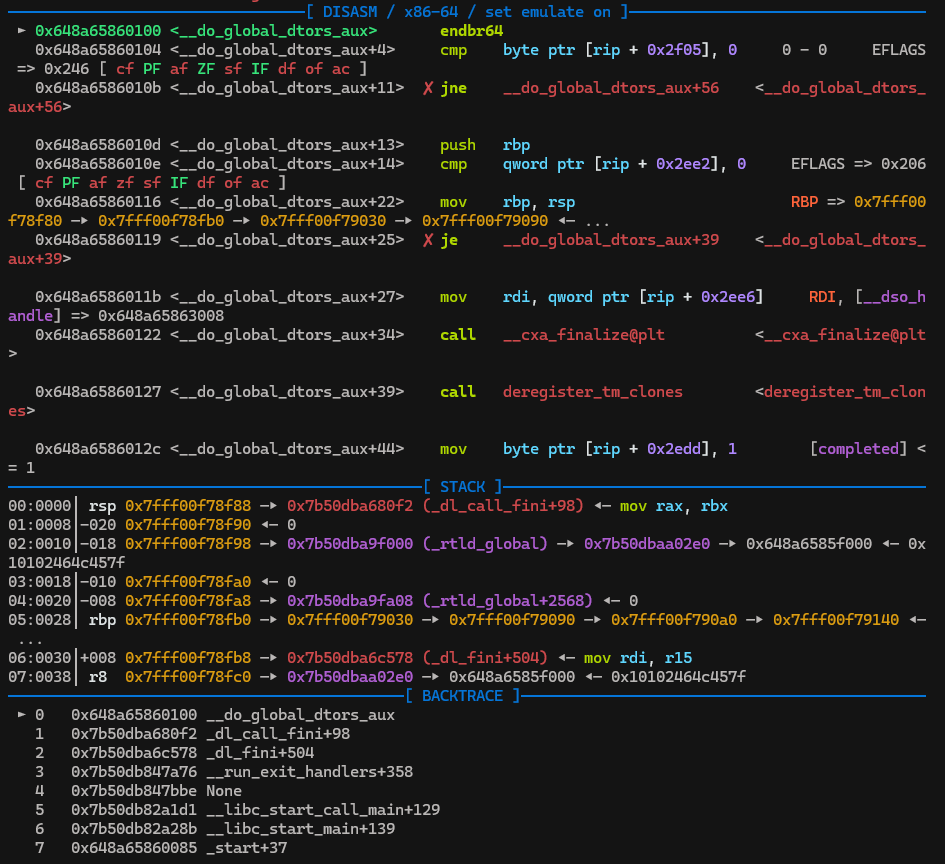The image size is (945, 864).
Task: Click the rbp register label in stack
Action: coord(102,620)
